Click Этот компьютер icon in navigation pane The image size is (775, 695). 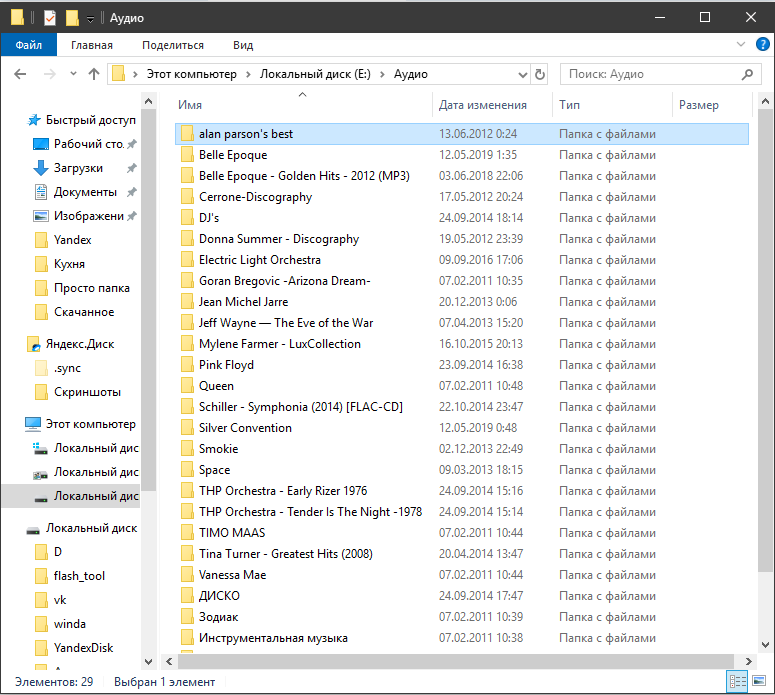[33, 424]
